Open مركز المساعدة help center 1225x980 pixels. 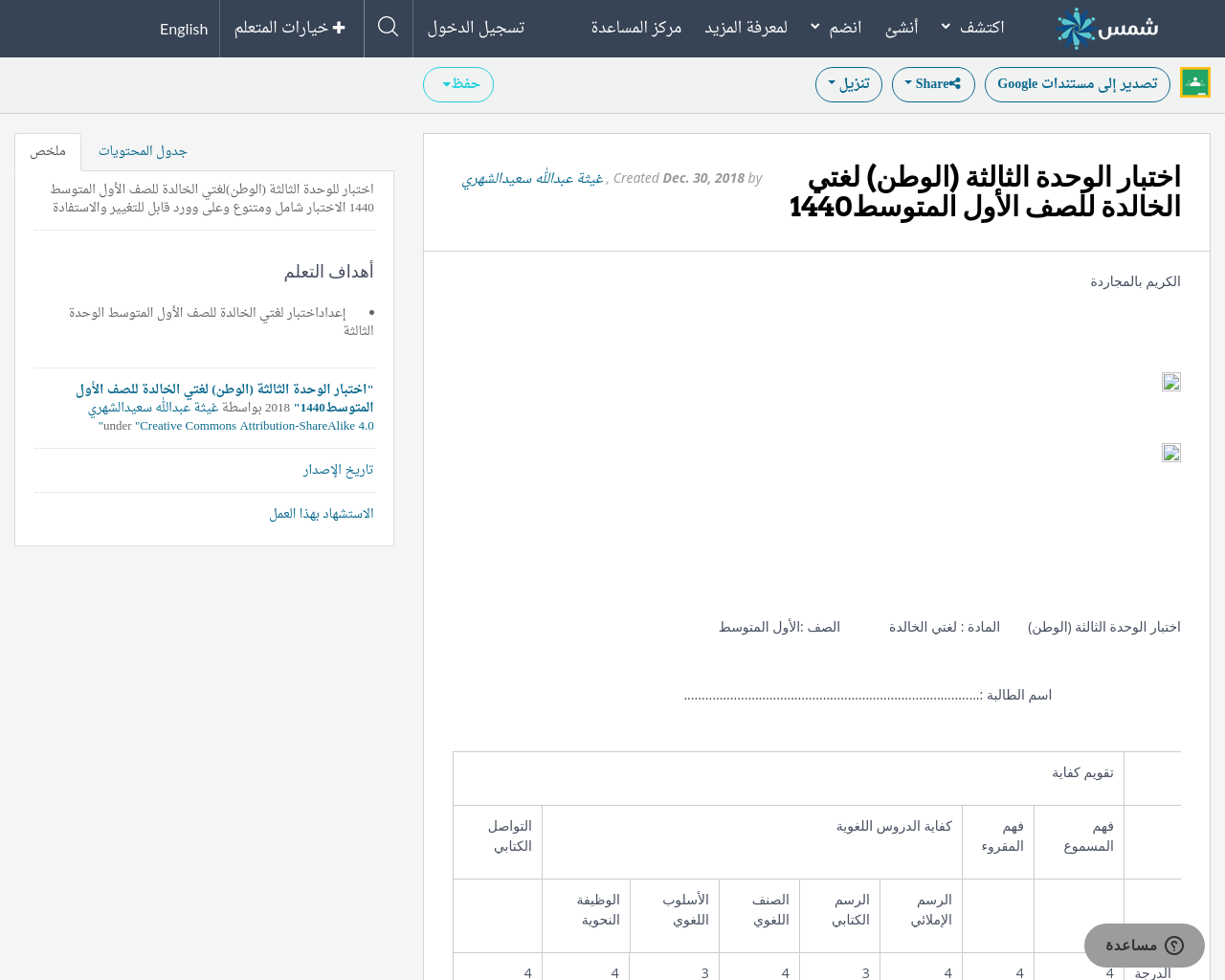click(x=636, y=27)
